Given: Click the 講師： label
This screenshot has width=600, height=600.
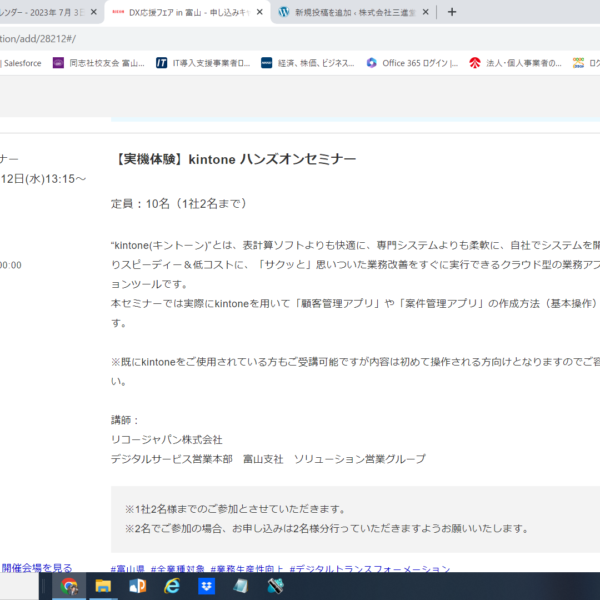Looking at the screenshot, I should click(125, 420).
